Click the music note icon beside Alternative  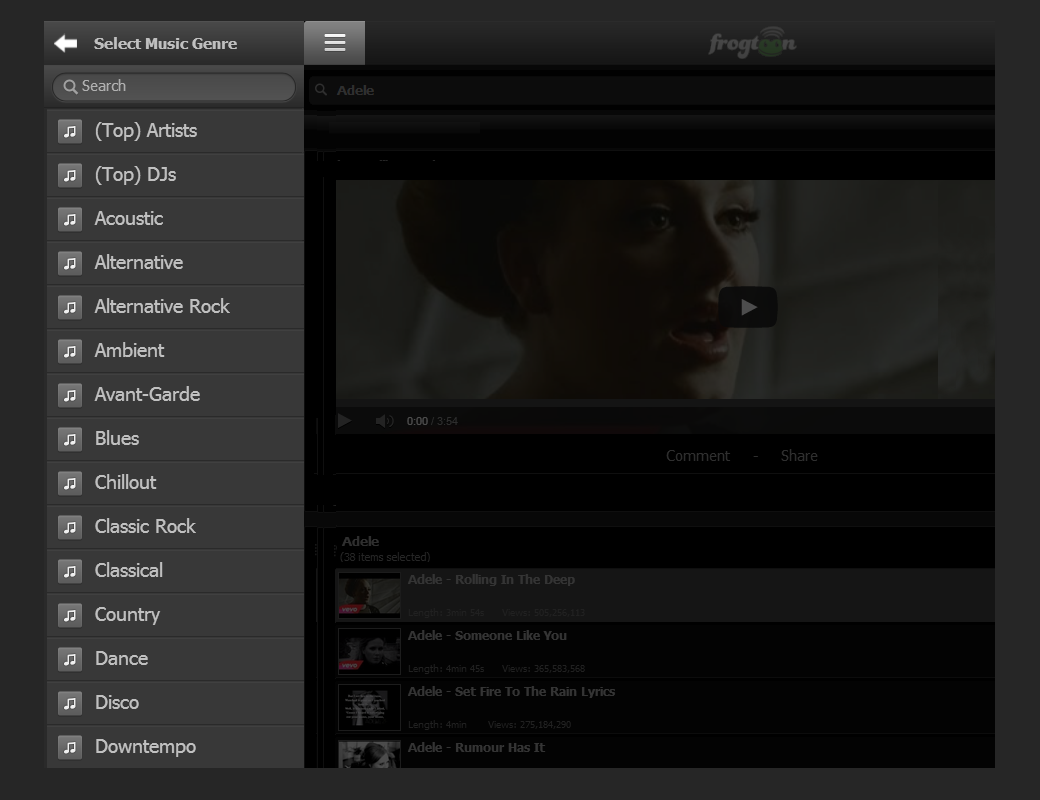click(x=70, y=263)
